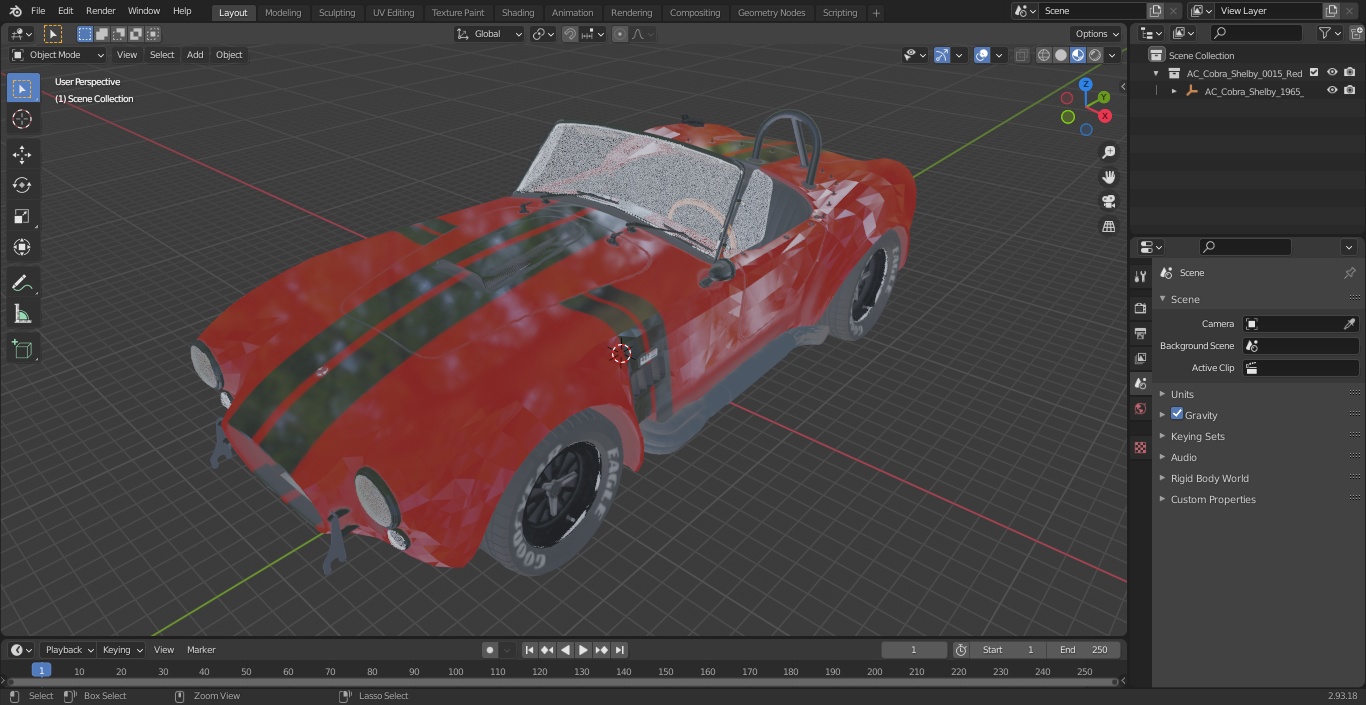Open the Keying popover in timeline

tap(123, 650)
